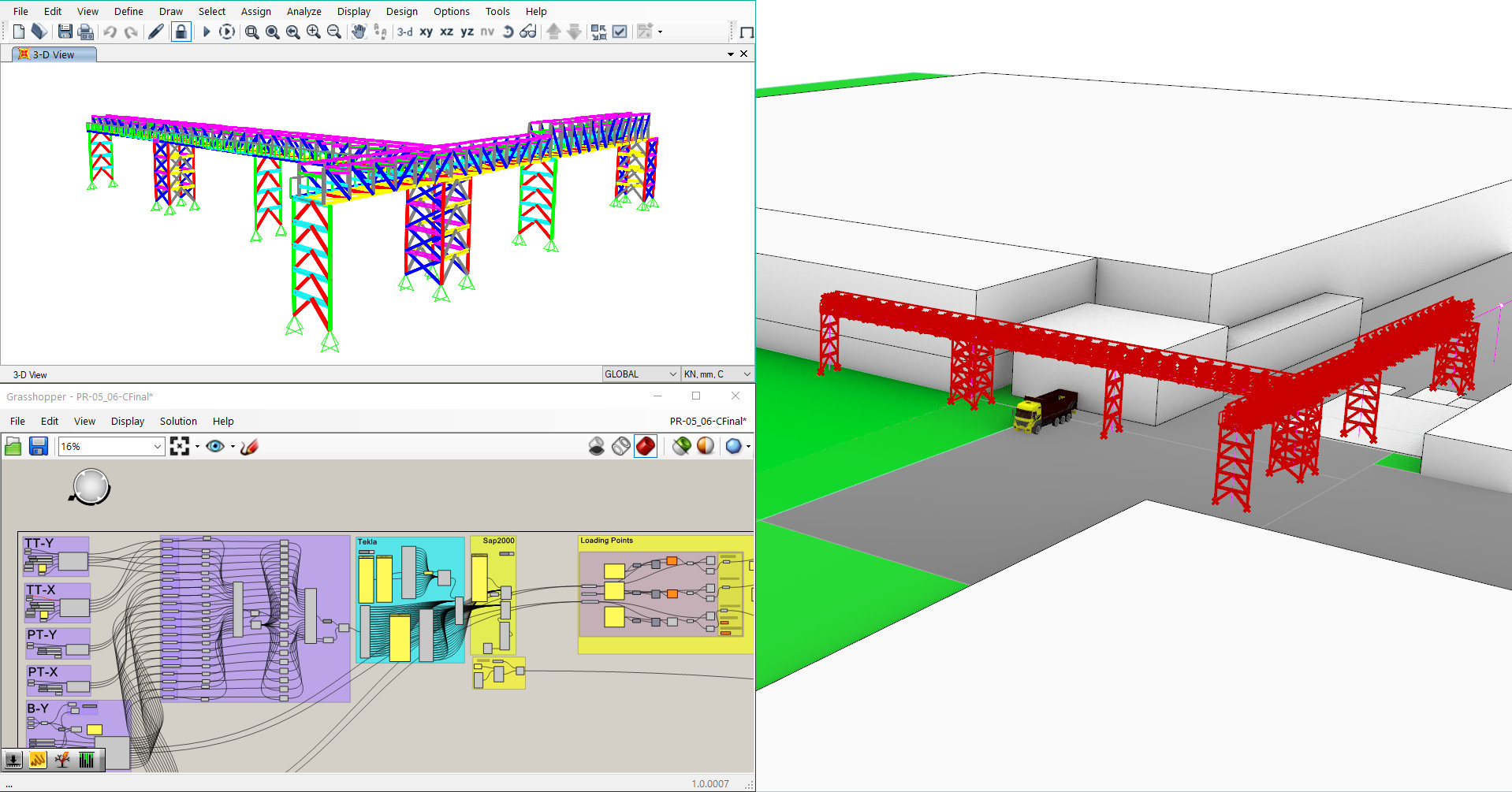This screenshot has width=1512, height=792.
Task: Switch to the xz plane view
Action: (446, 32)
